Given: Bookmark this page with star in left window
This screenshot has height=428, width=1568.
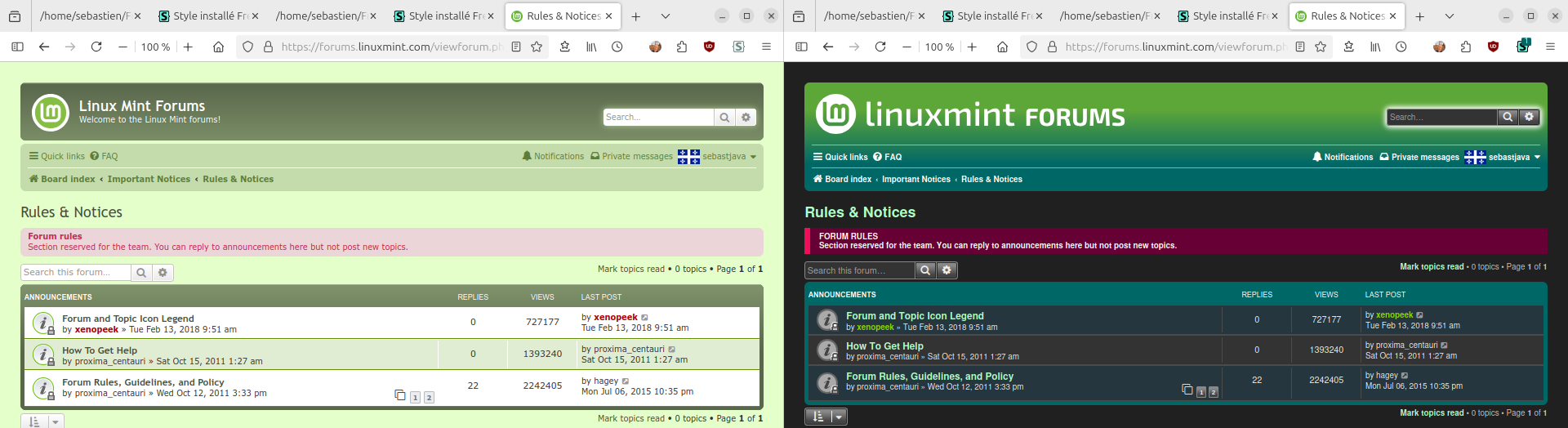Looking at the screenshot, I should 537,47.
